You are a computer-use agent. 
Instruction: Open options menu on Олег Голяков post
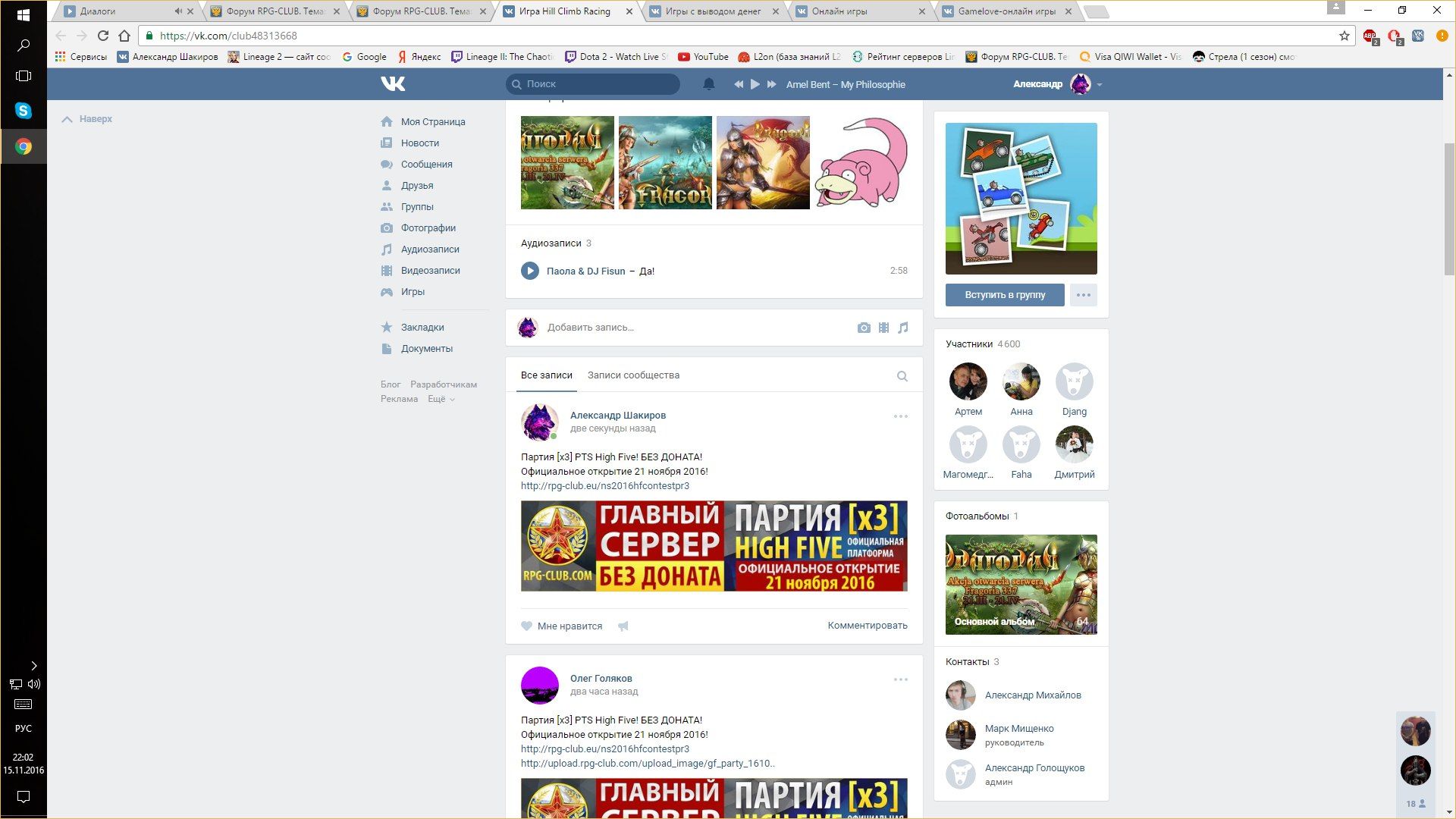(900, 679)
